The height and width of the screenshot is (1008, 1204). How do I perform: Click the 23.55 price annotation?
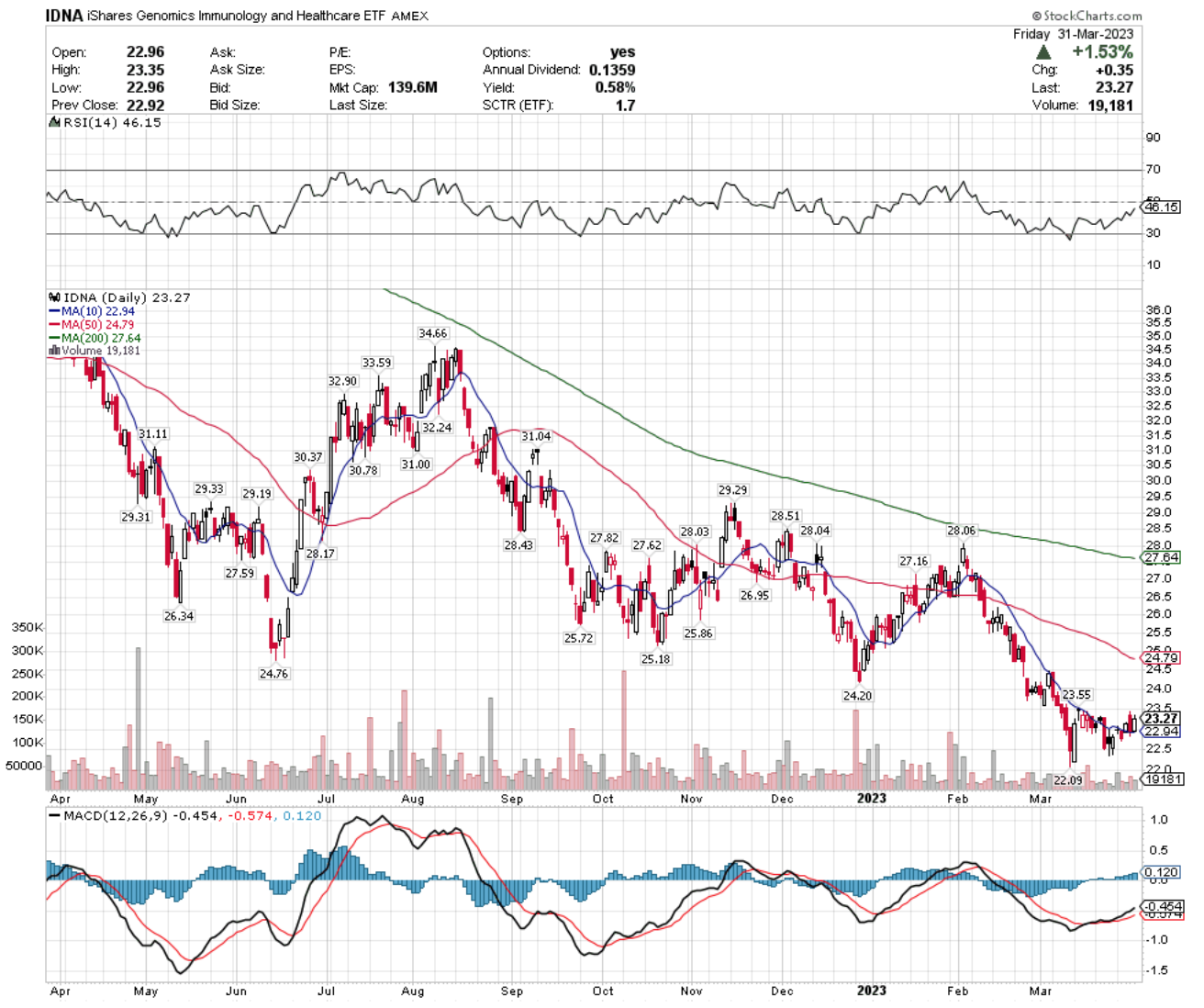click(1076, 695)
